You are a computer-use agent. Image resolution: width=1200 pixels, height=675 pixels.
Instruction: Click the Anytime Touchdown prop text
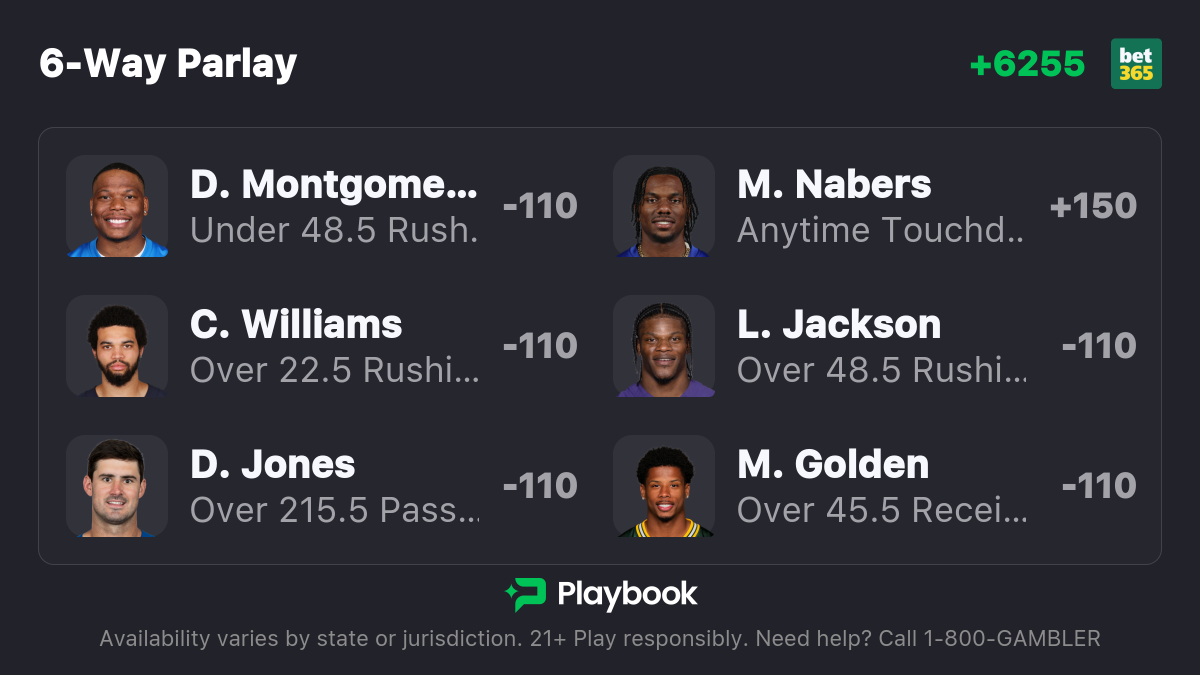881,231
